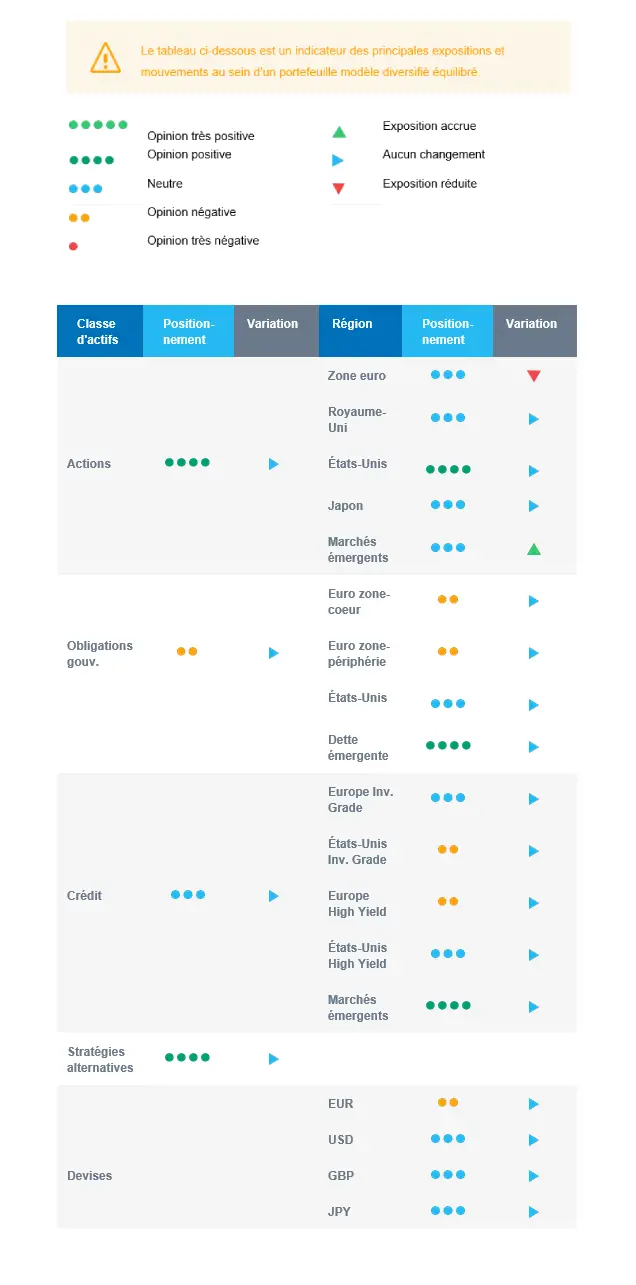The width and height of the screenshot is (636, 1285).
Task: Click the four green dots for Actions États-Unis
Action: pos(448,469)
